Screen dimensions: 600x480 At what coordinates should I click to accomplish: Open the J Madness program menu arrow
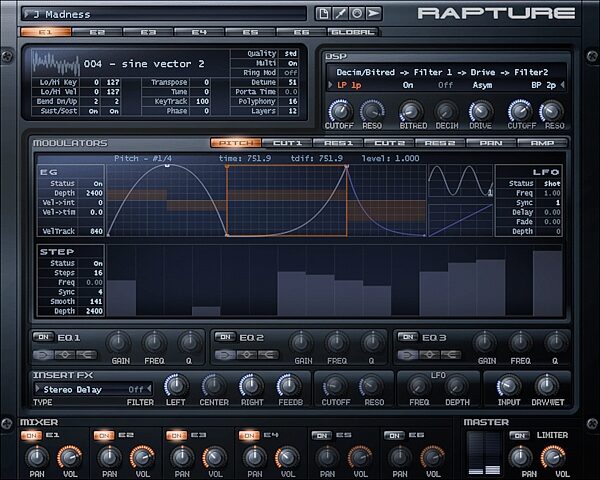tap(27, 14)
